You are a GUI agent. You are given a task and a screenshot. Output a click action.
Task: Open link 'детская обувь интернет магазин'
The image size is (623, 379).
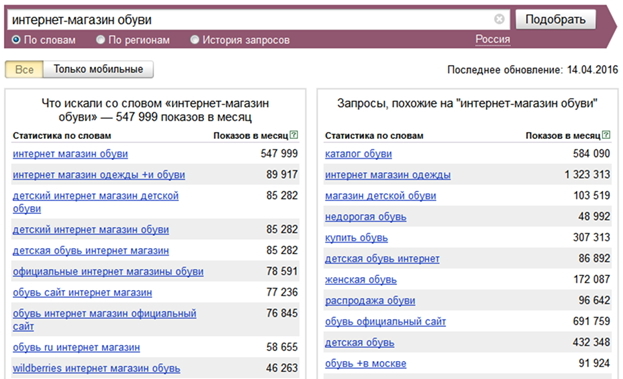pos(91,251)
